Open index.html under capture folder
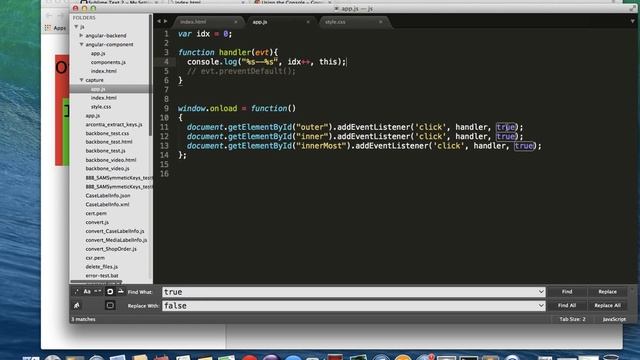640x360 pixels. [104, 98]
